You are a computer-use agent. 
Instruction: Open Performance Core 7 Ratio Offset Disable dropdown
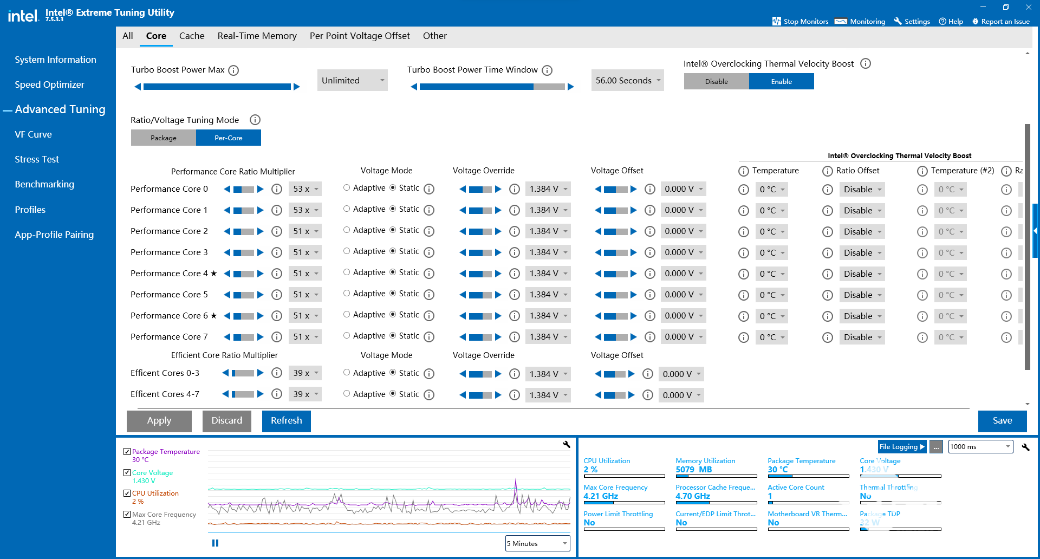click(x=862, y=338)
